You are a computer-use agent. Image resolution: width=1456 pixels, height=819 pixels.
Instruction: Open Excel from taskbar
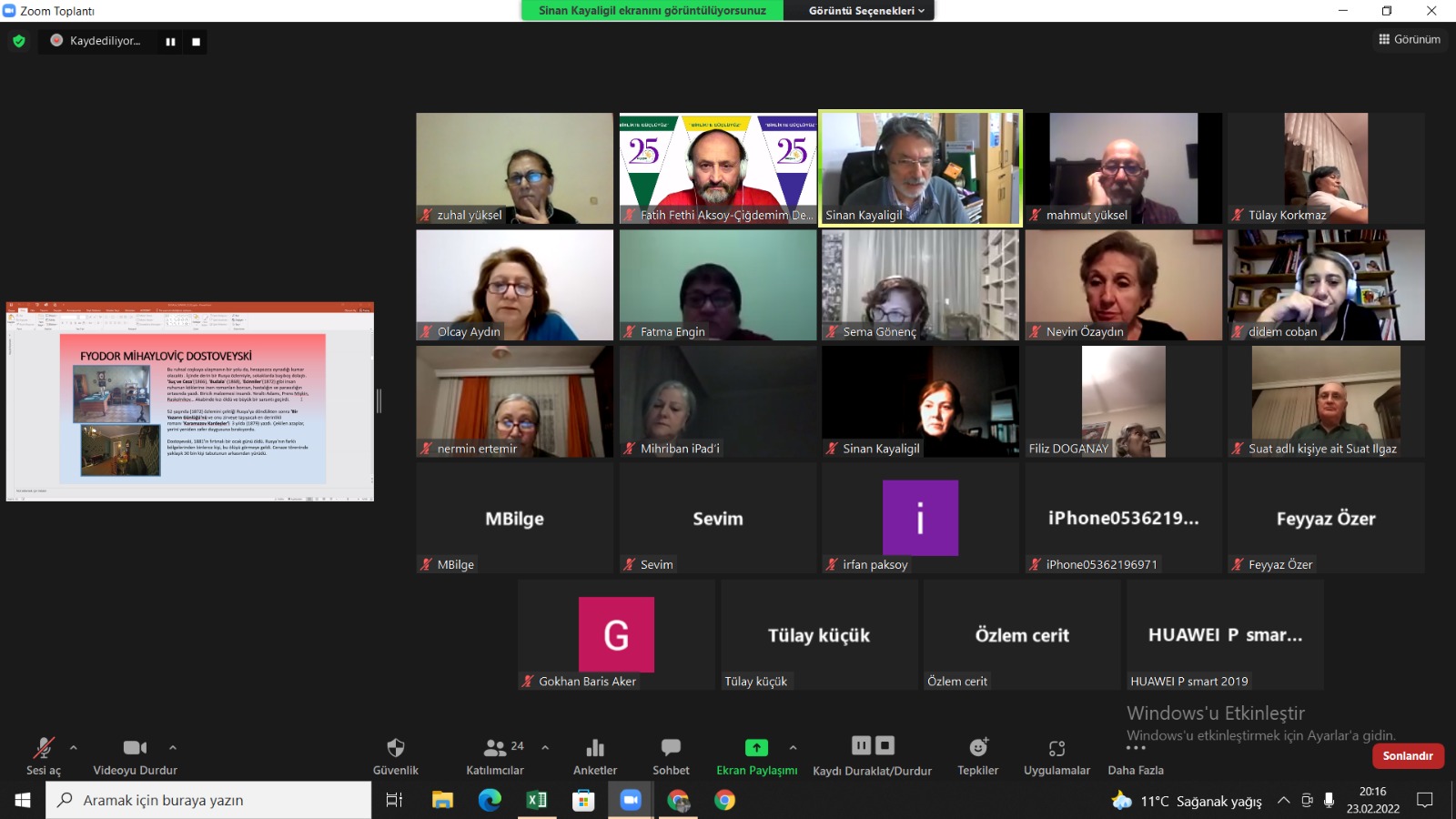(537, 800)
